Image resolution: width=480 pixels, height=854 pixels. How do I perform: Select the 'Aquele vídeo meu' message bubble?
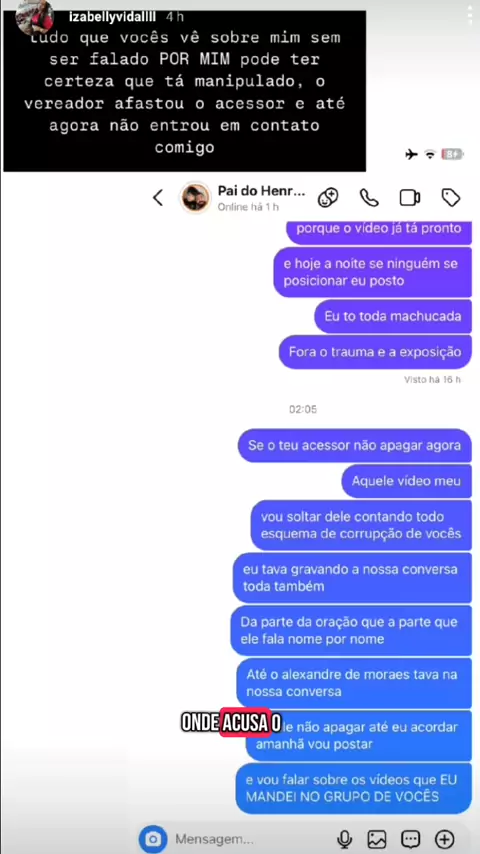coord(406,481)
